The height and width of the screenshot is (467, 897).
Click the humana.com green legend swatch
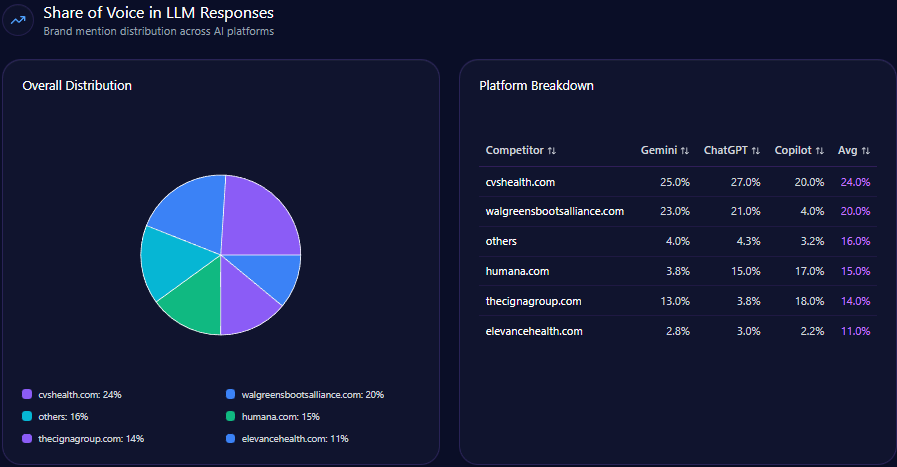pos(231,417)
